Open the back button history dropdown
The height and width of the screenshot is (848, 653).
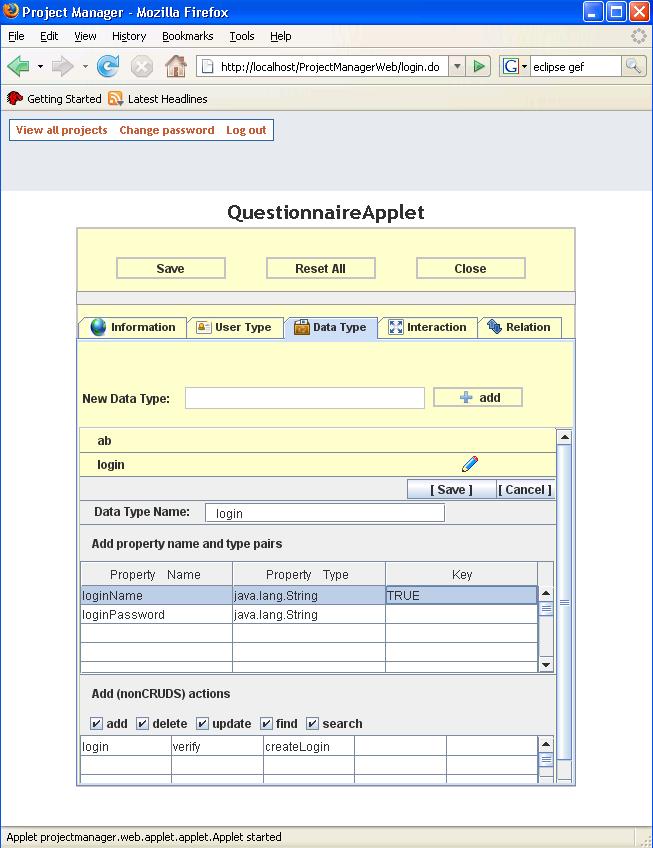[41, 67]
